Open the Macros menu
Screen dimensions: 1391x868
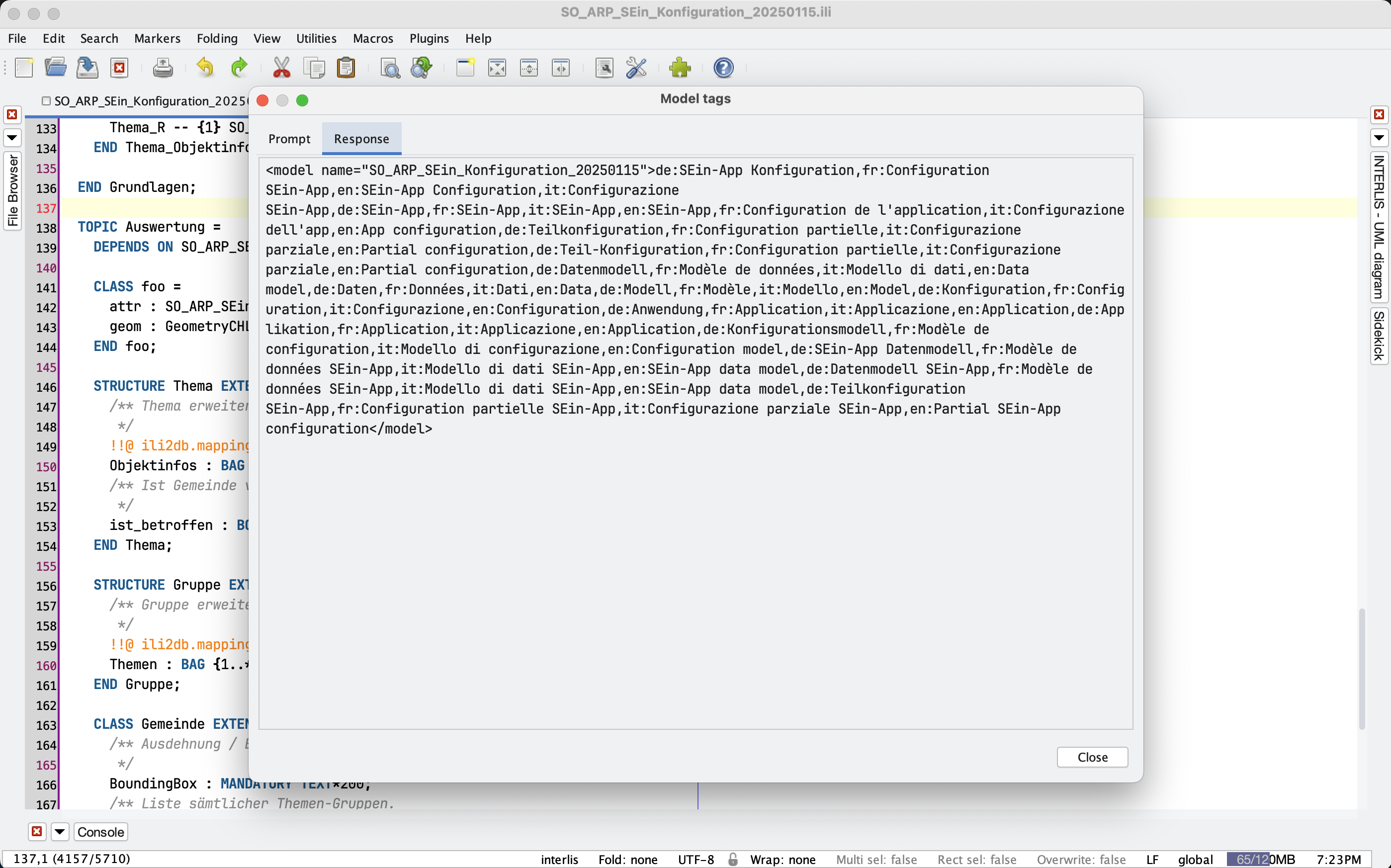(373, 38)
